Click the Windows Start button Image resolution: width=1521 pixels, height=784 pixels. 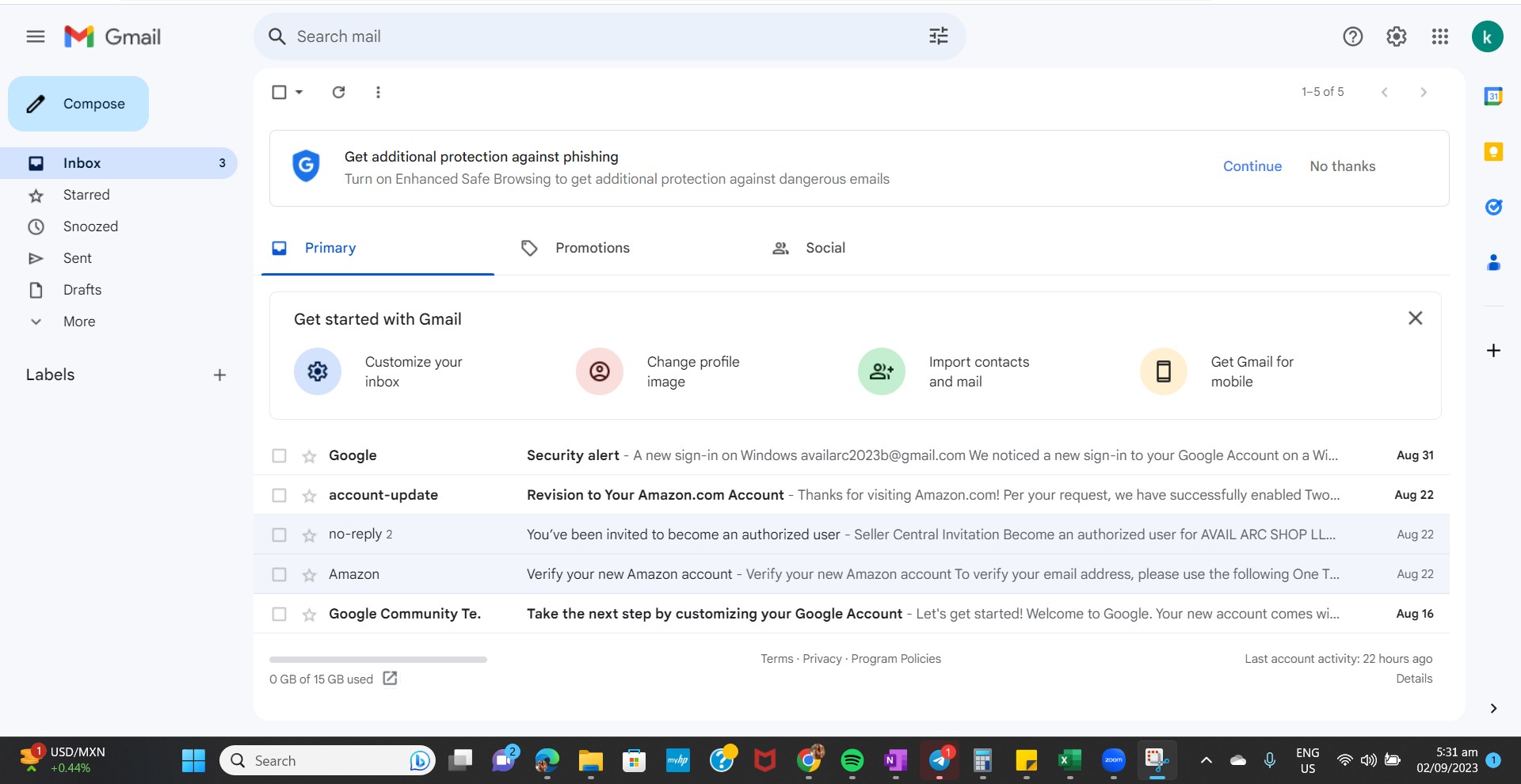click(193, 761)
